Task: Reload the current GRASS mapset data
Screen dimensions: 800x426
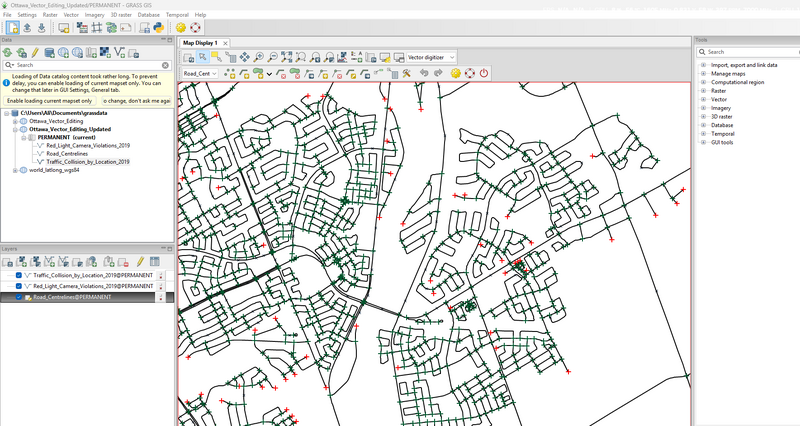Action: tap(21, 52)
